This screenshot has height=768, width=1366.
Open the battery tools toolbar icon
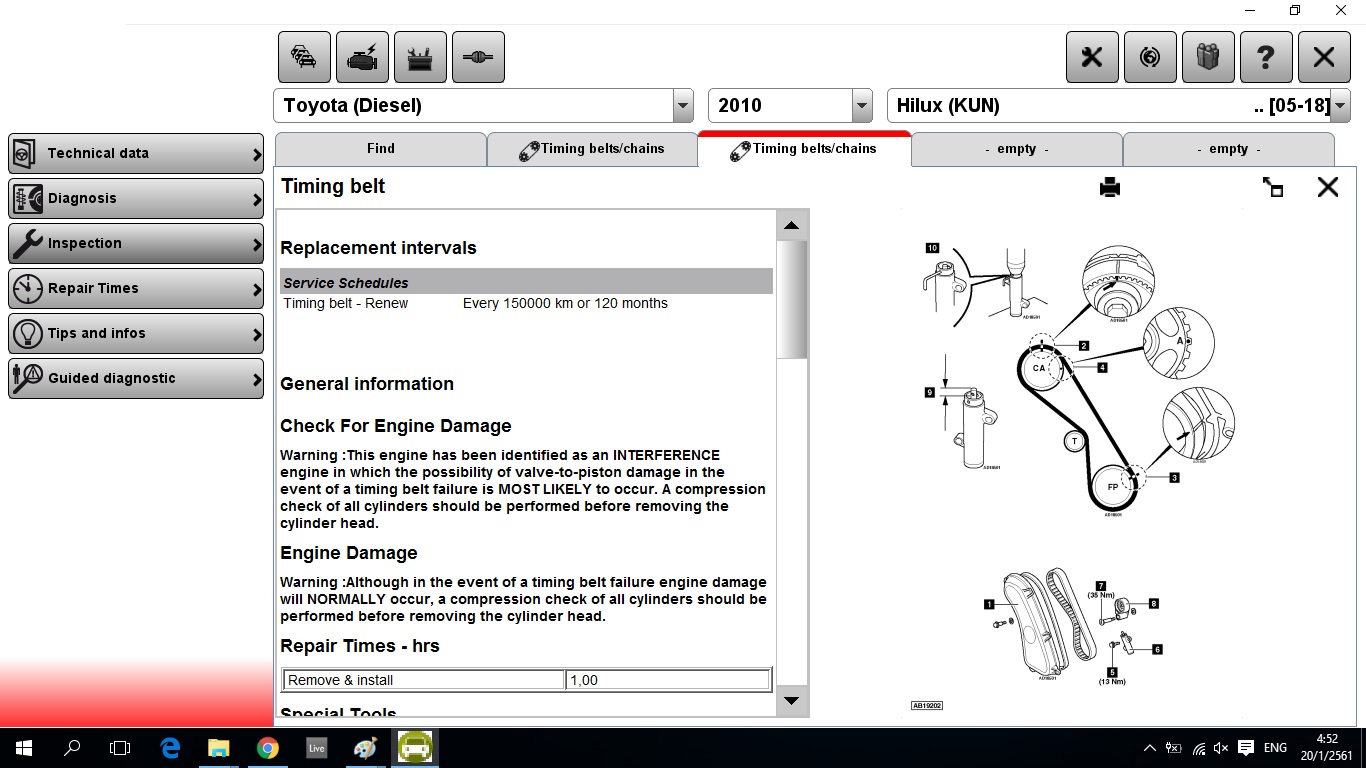click(420, 57)
